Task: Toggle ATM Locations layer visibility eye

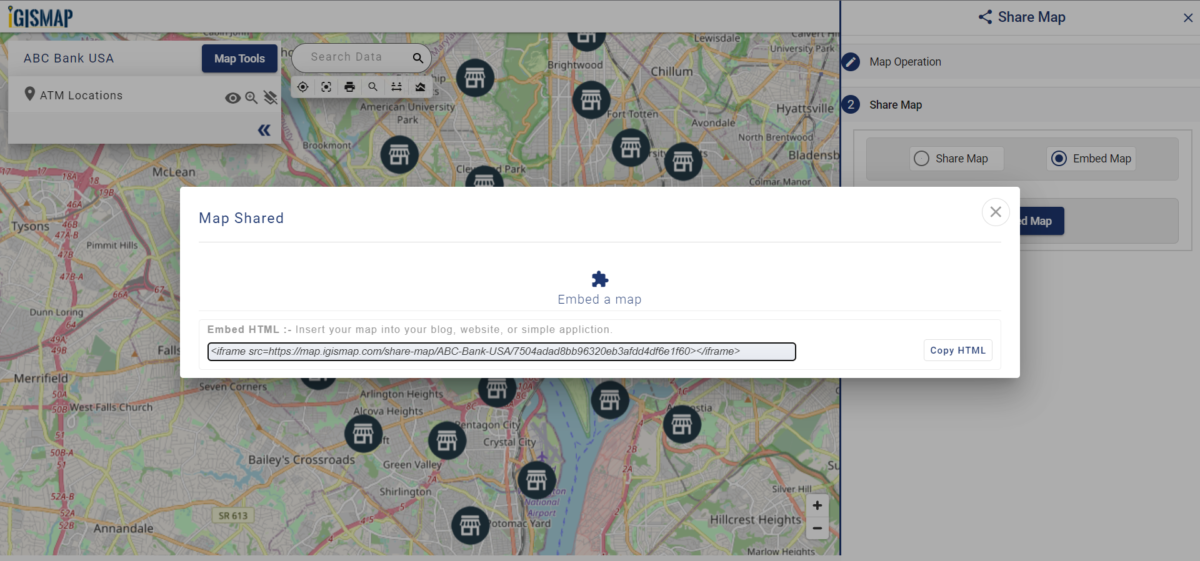Action: [232, 98]
